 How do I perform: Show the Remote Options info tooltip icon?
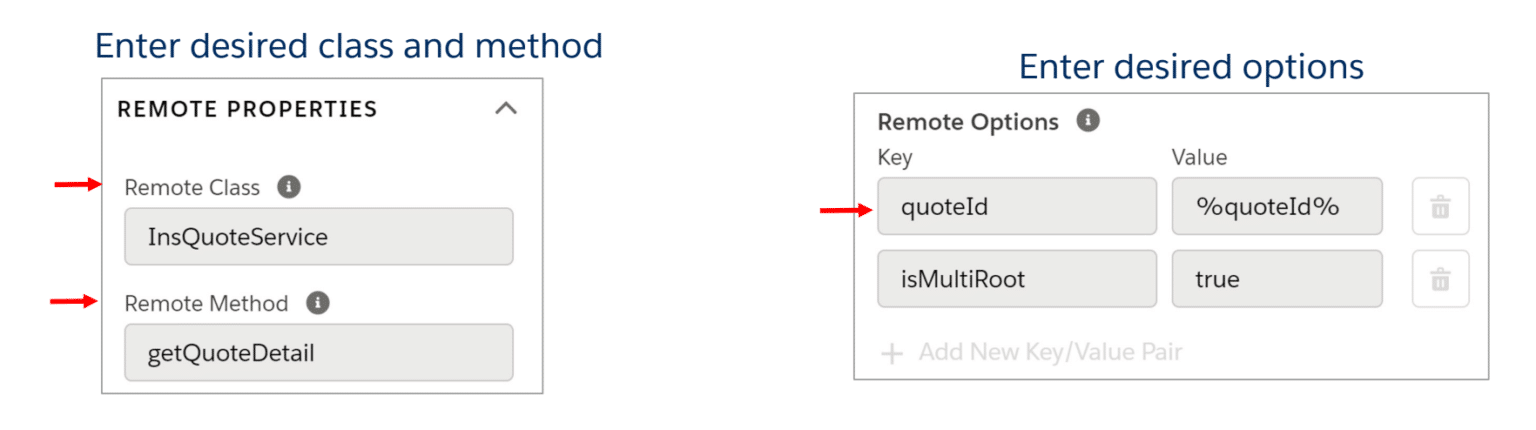pos(1088,121)
